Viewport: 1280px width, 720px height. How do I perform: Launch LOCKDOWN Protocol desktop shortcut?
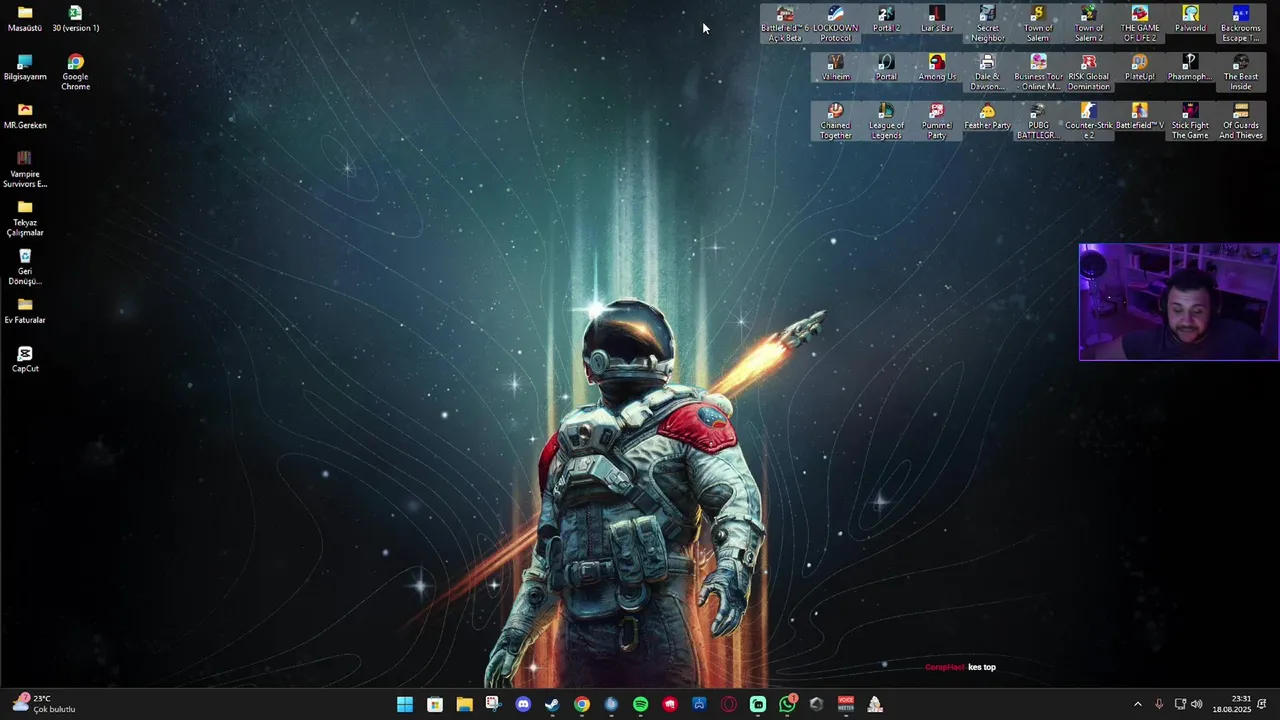836,24
